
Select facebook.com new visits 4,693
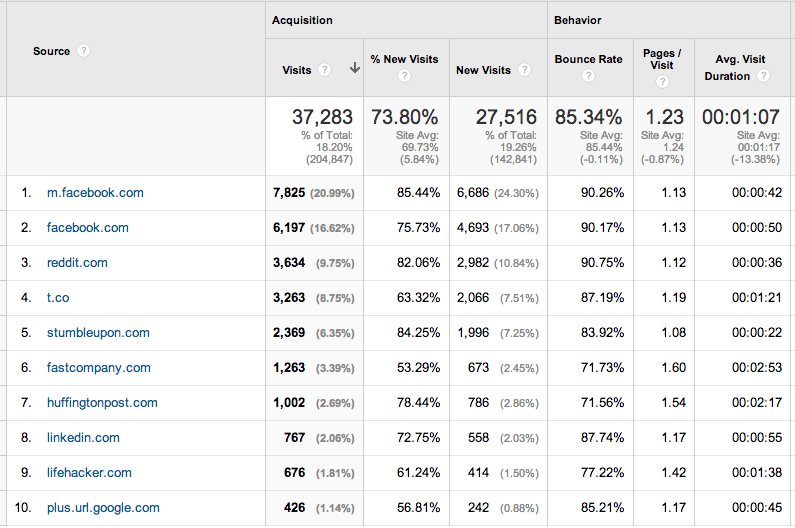[x=473, y=228]
